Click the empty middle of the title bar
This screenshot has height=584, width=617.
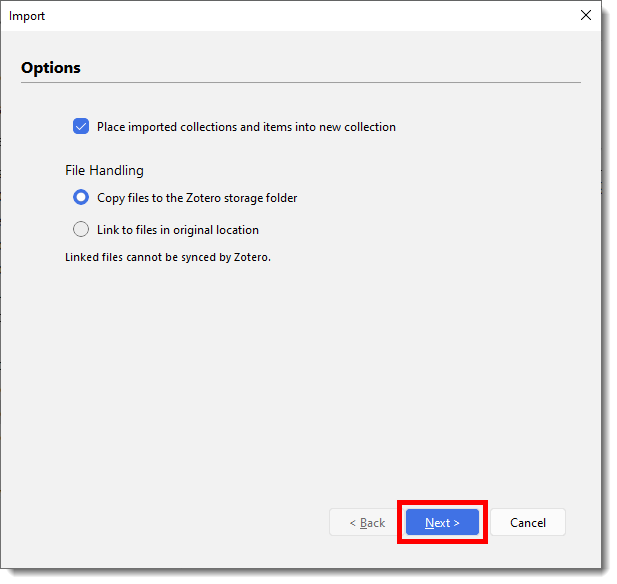click(x=300, y=16)
